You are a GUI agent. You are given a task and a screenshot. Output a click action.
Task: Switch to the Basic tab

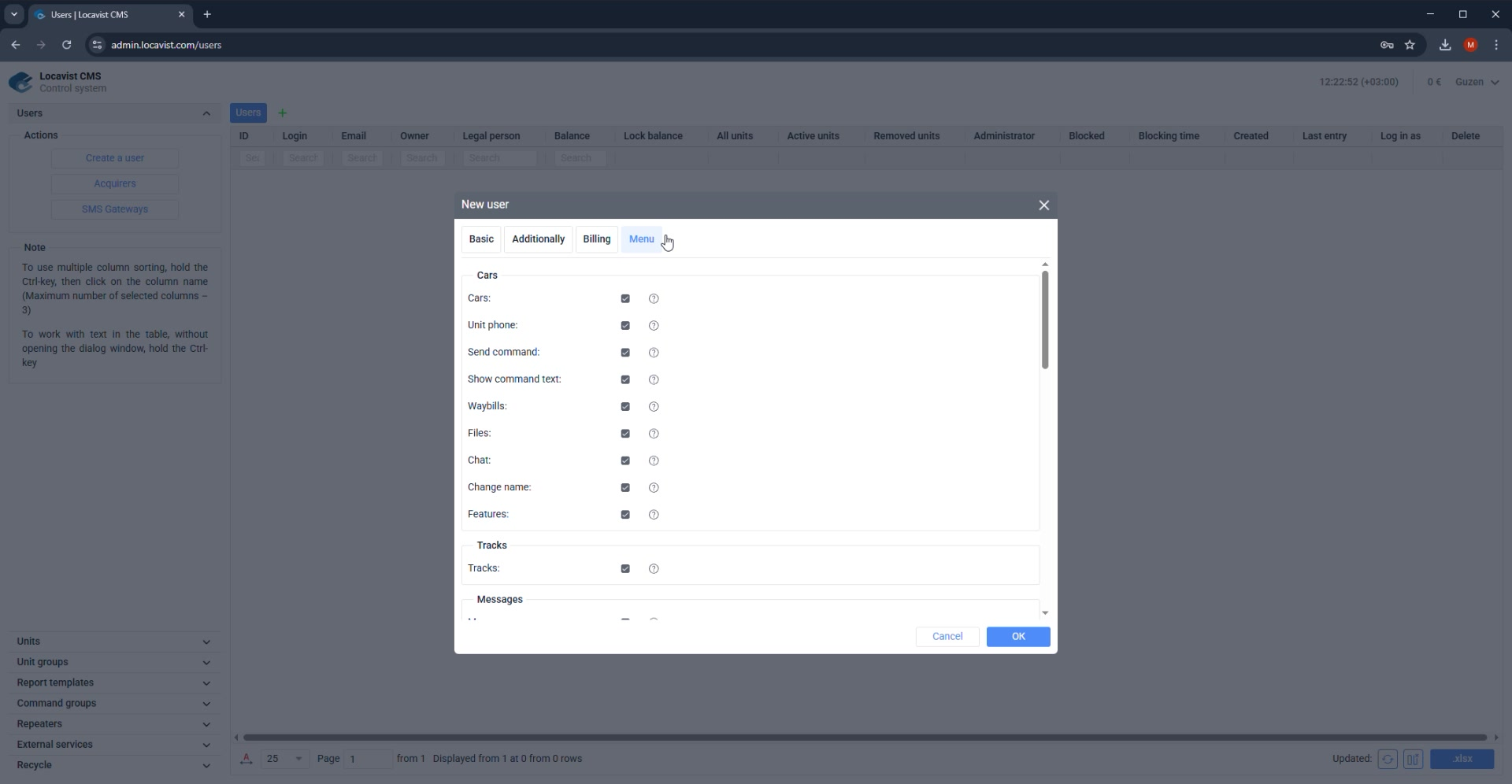pos(481,239)
